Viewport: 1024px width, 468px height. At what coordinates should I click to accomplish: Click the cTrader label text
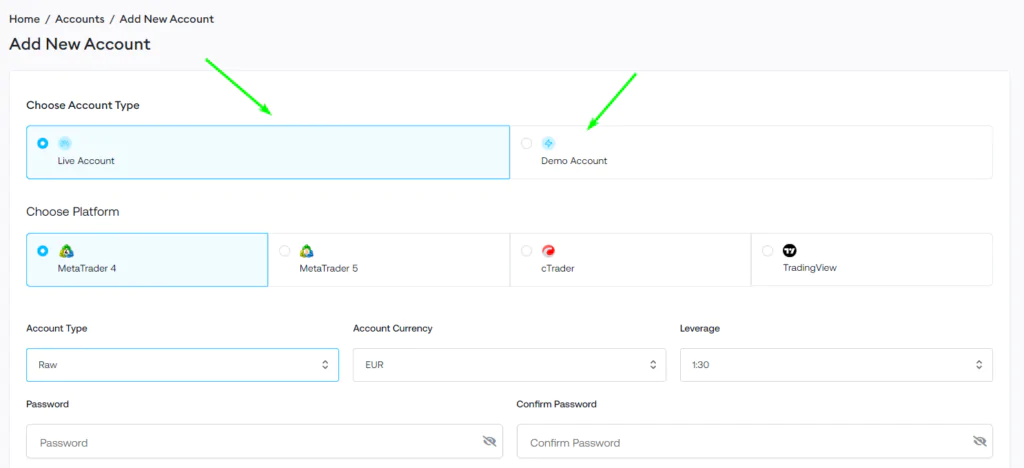pos(558,268)
